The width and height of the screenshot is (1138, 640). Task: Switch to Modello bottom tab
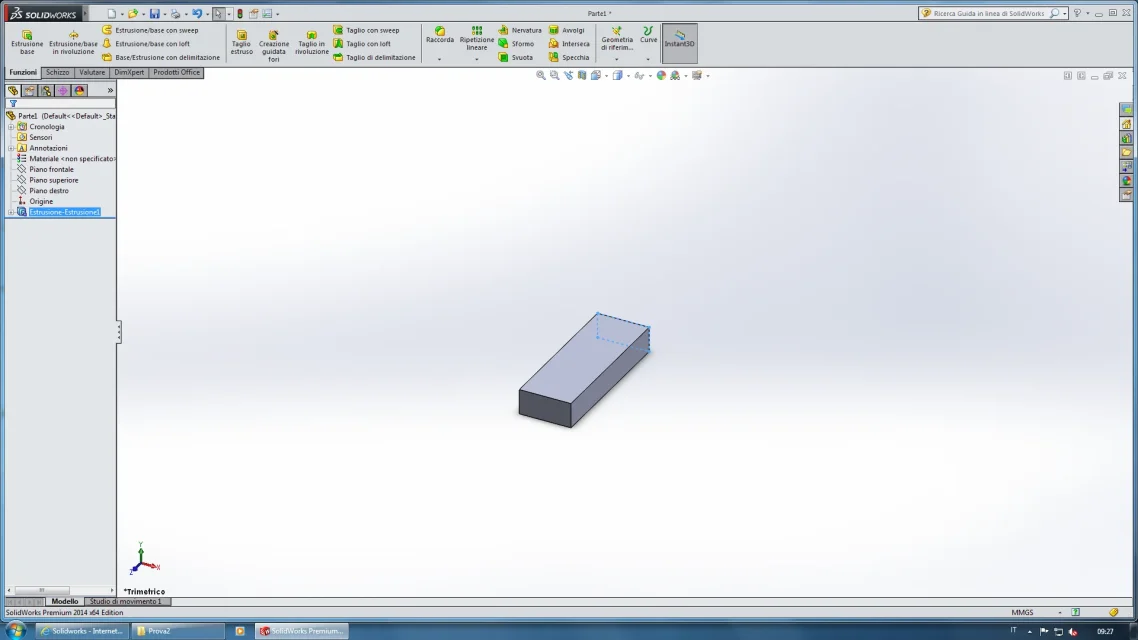tap(65, 602)
